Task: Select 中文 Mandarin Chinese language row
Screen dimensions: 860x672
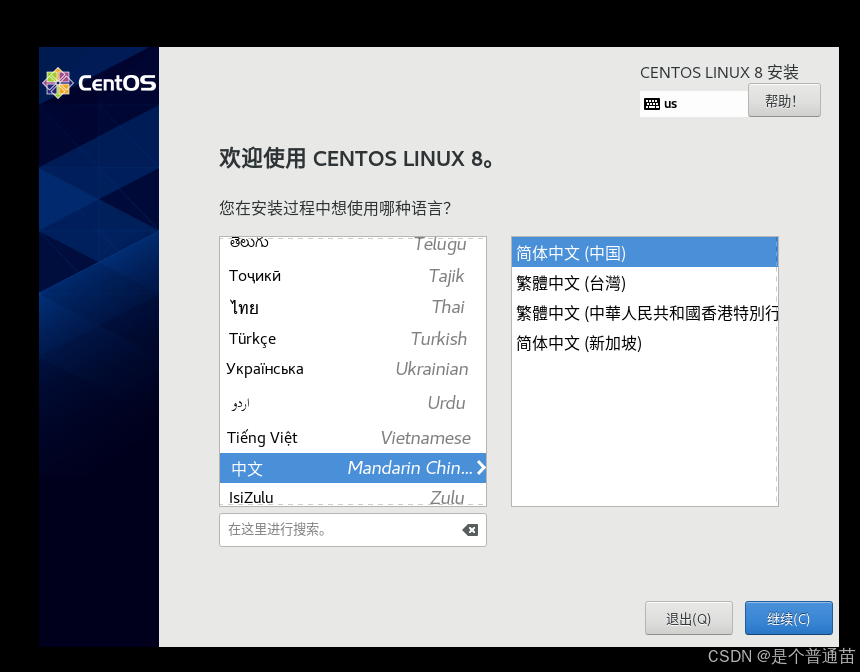Action: pyautogui.click(x=353, y=468)
